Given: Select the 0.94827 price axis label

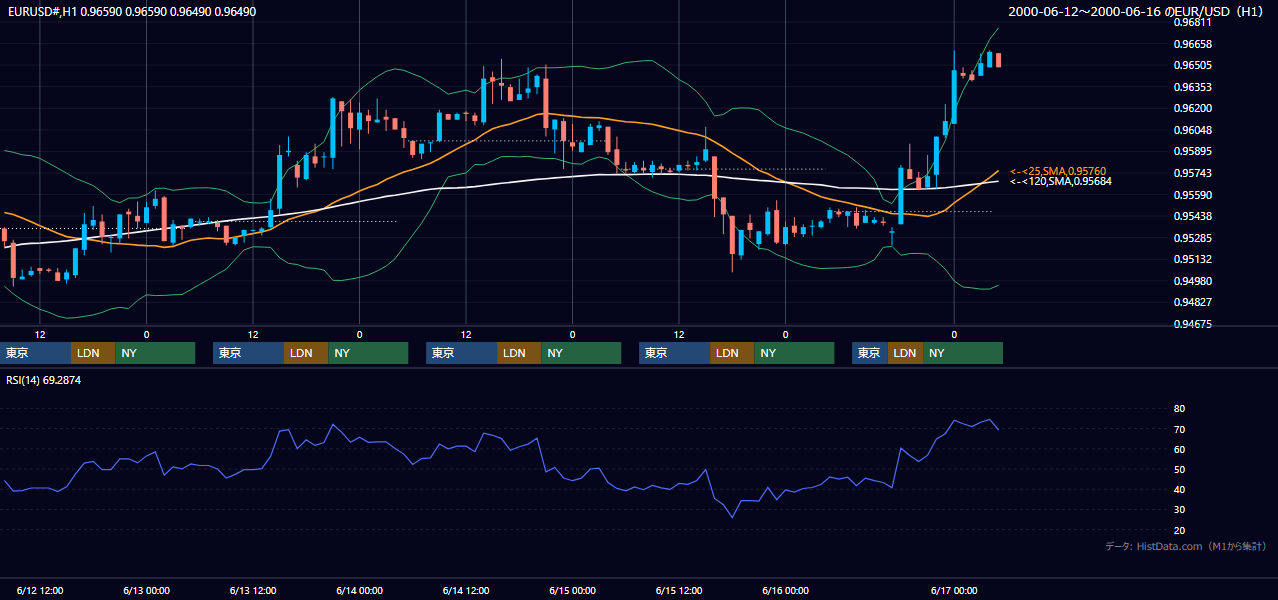Looking at the screenshot, I should pyautogui.click(x=1193, y=302).
